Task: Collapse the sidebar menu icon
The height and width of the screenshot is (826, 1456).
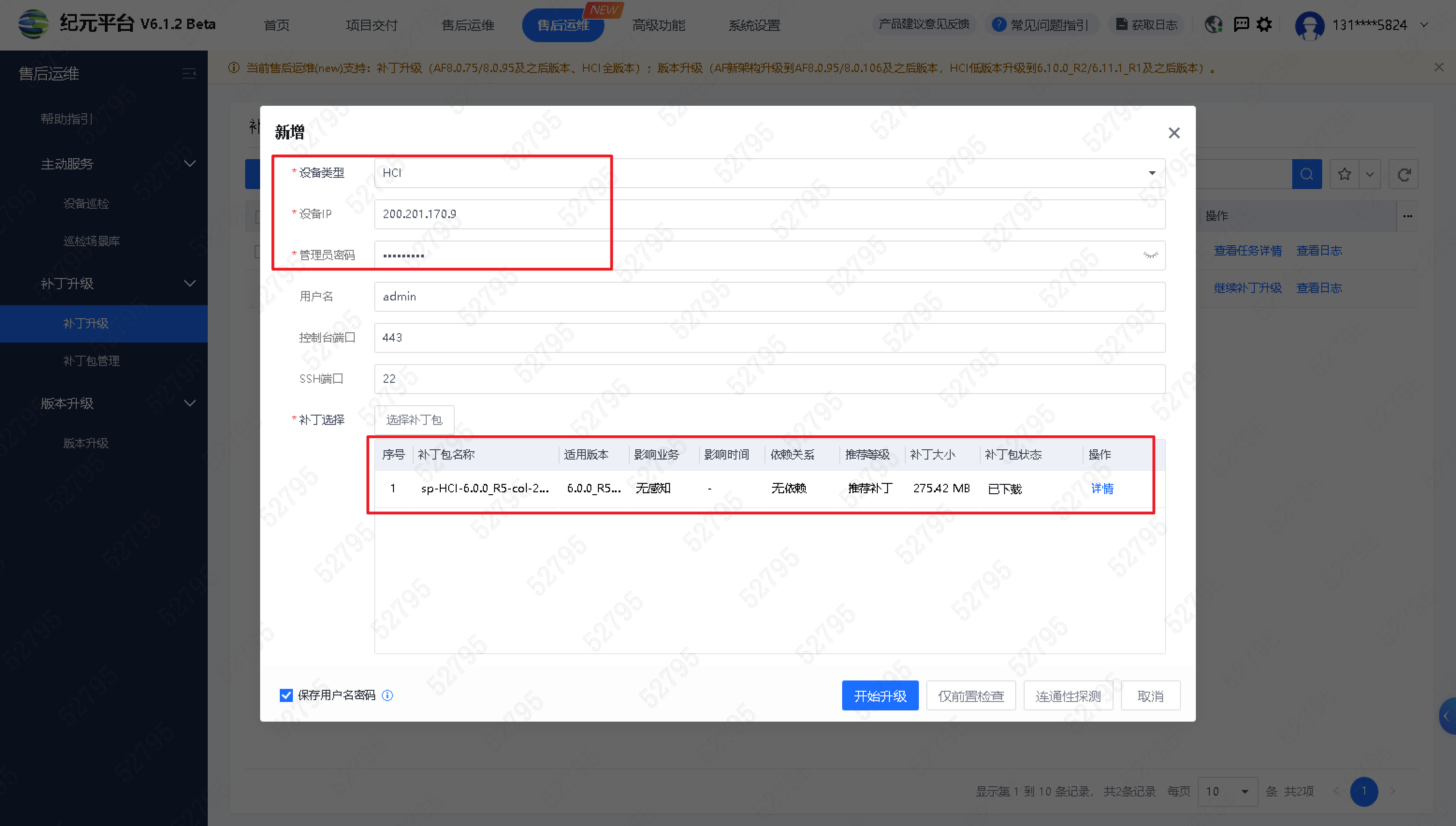Action: (x=189, y=74)
